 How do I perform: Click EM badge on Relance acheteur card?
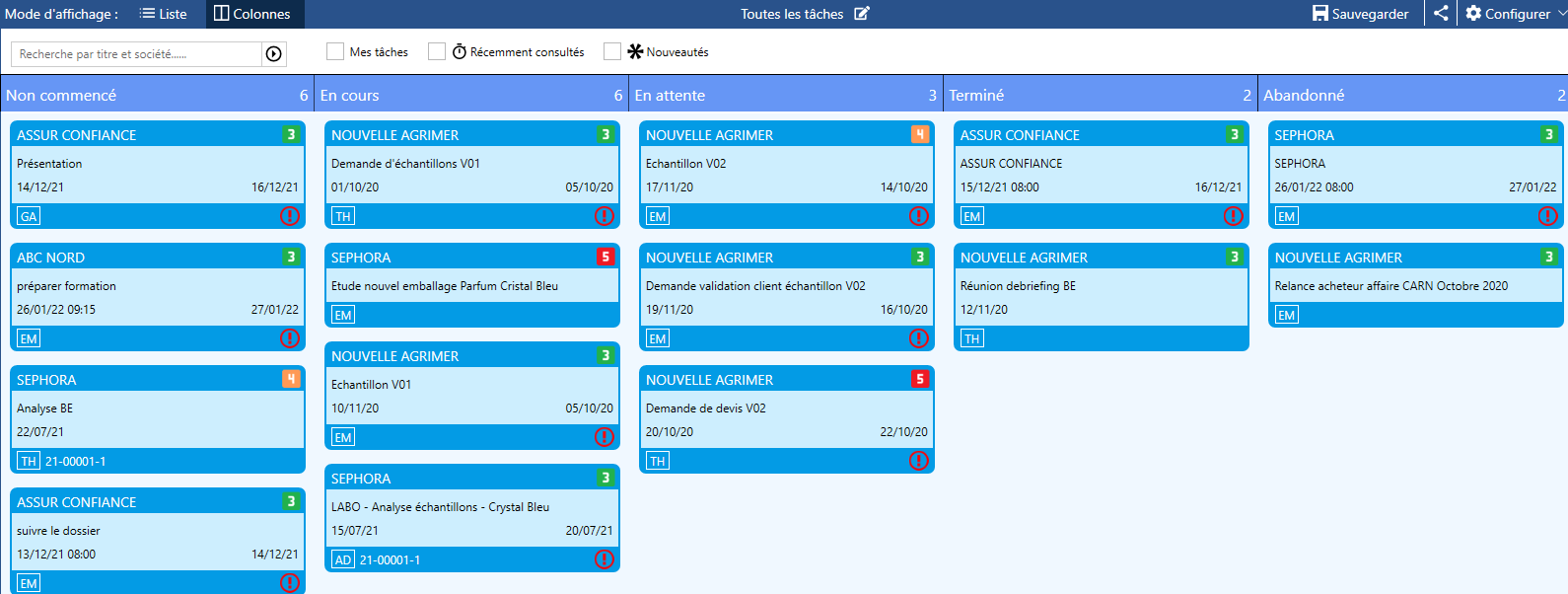click(x=1287, y=315)
